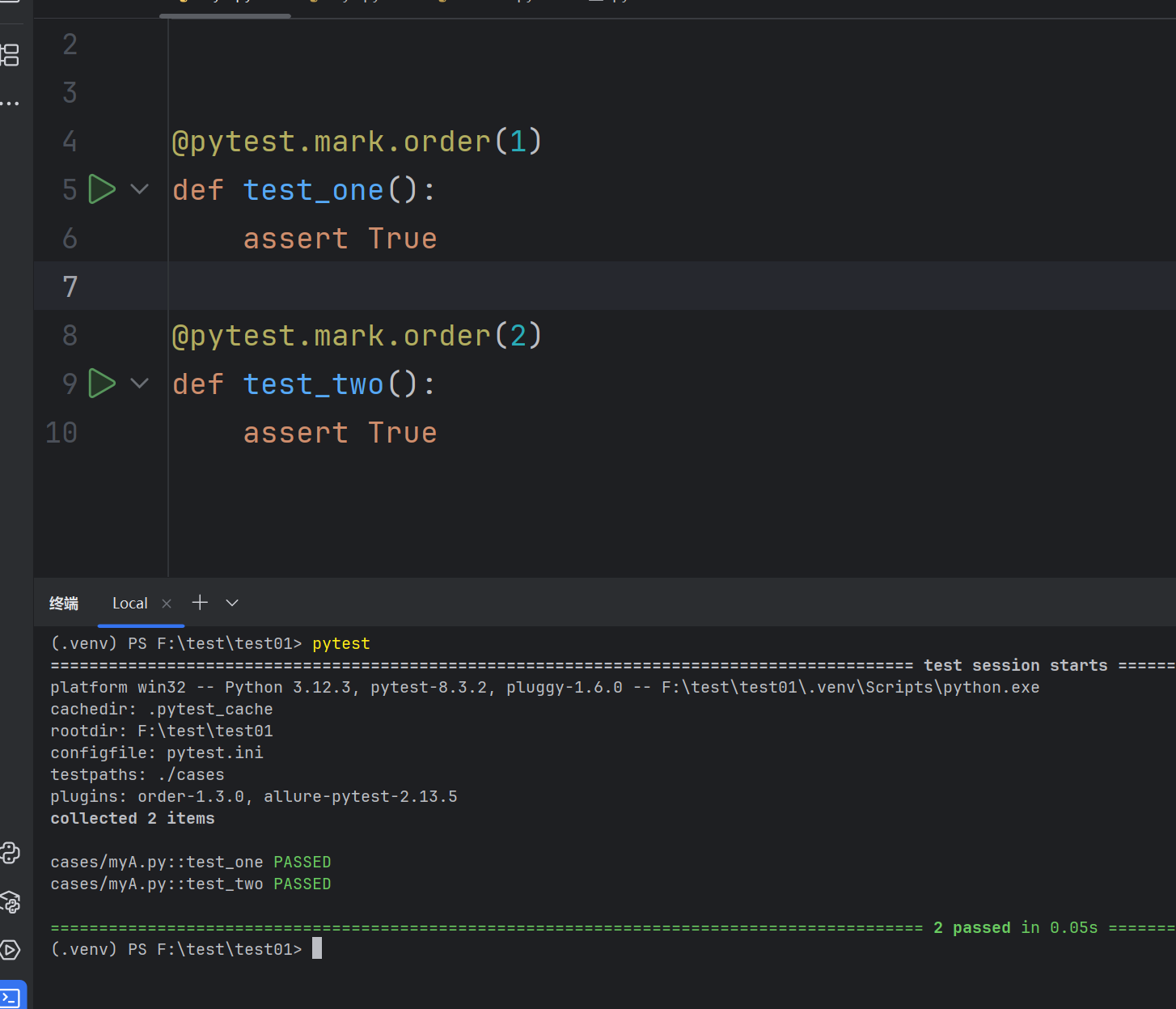
Task: Click the @pytest.mark.order(2) decorator
Action: click(x=357, y=336)
